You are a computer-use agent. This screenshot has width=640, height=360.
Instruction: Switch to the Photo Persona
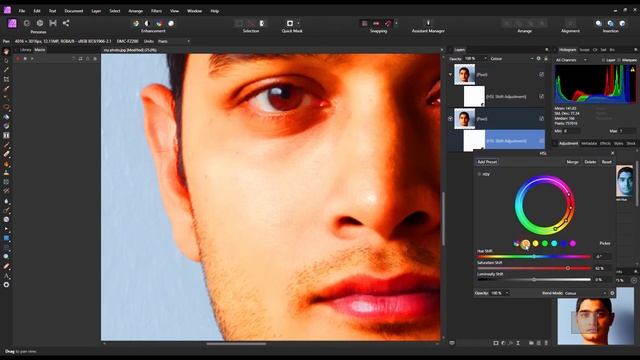[12, 23]
